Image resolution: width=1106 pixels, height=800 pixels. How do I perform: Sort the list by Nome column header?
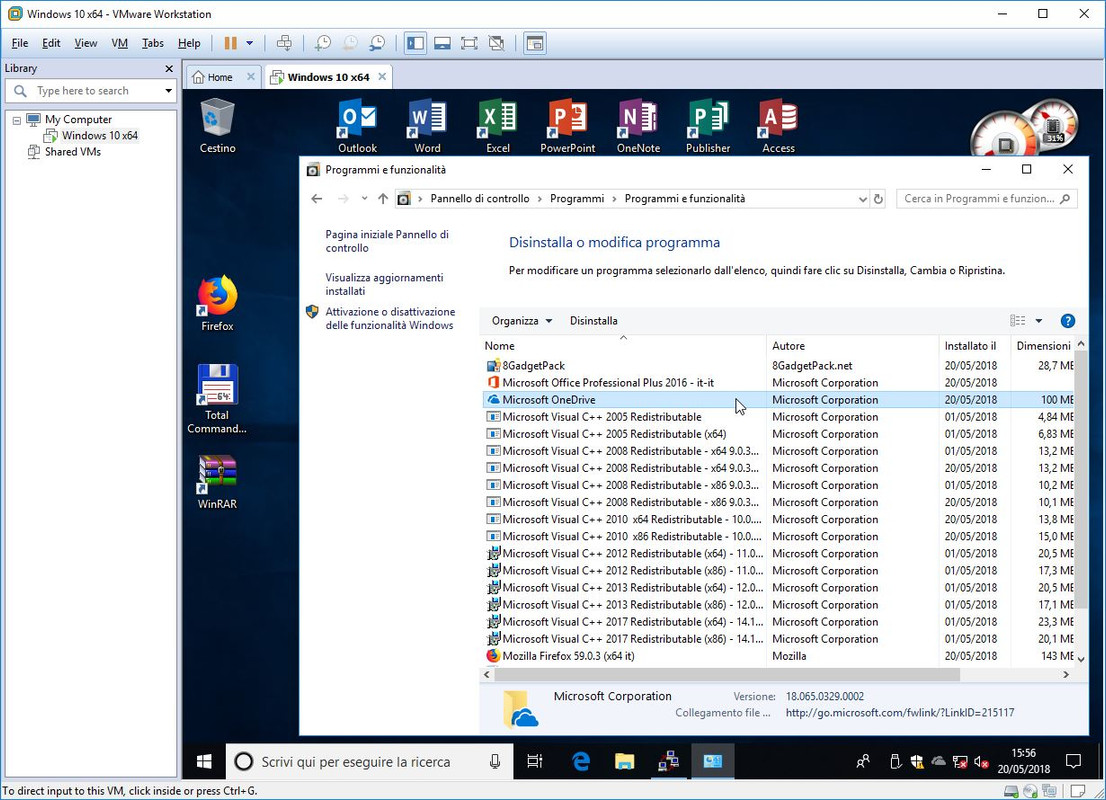(x=624, y=346)
